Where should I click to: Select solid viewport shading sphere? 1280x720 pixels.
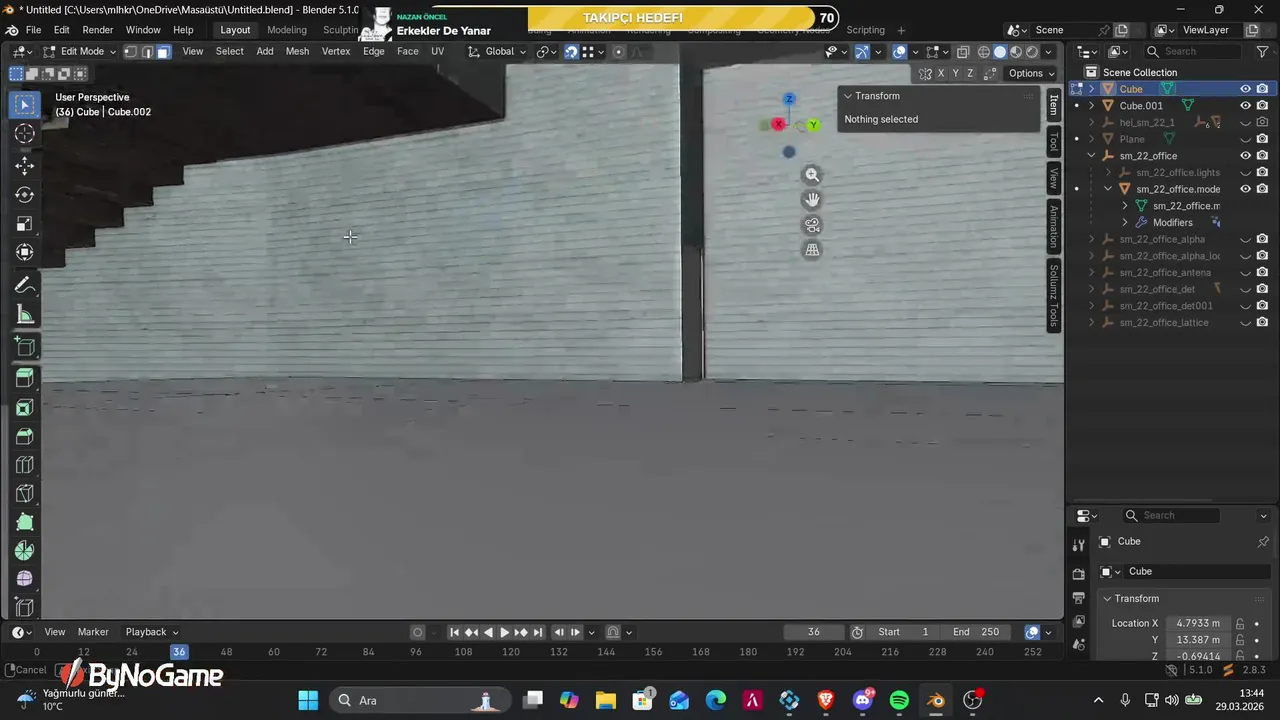pos(1000,52)
